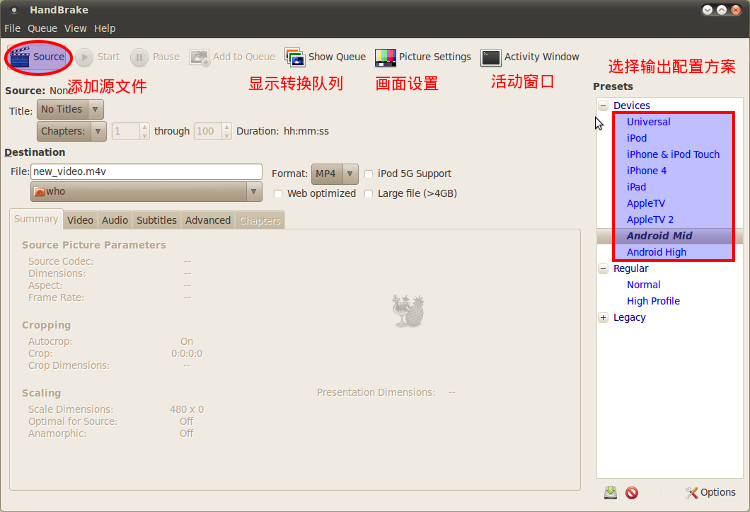
Task: Select the Normal preset
Action: coord(644,285)
